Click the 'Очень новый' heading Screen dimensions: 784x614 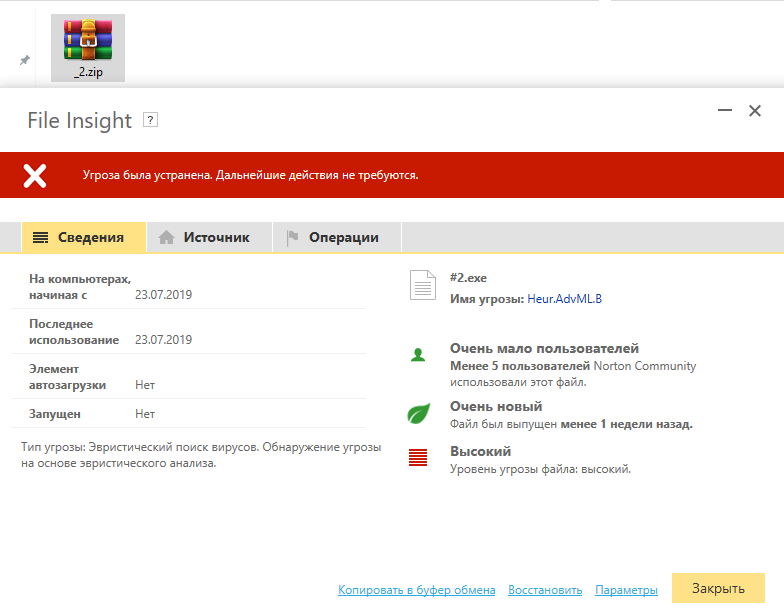pos(496,406)
